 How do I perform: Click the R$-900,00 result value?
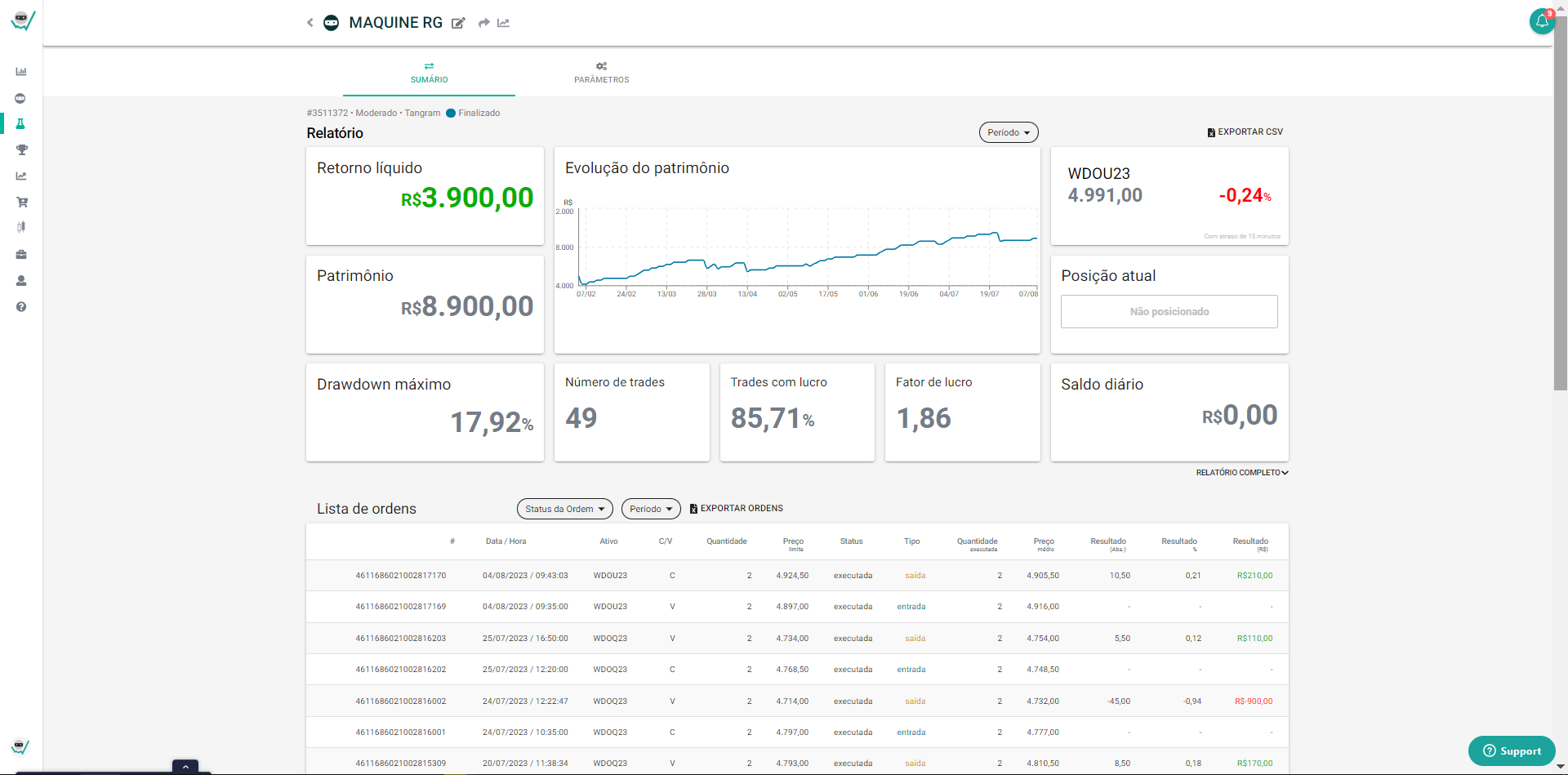pos(1254,702)
